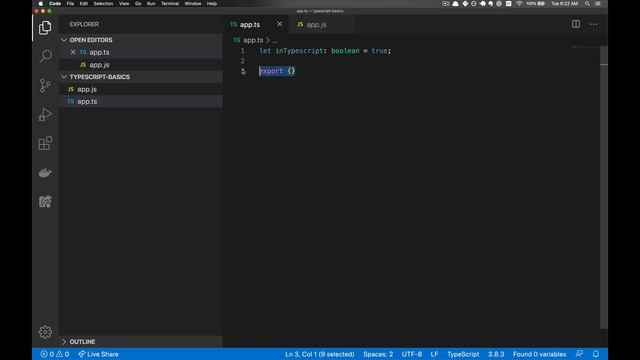Image resolution: width=640 pixels, height=360 pixels.
Task: Open app.js in TYPESCRIPT-BASICS folder
Action: [141, 89]
